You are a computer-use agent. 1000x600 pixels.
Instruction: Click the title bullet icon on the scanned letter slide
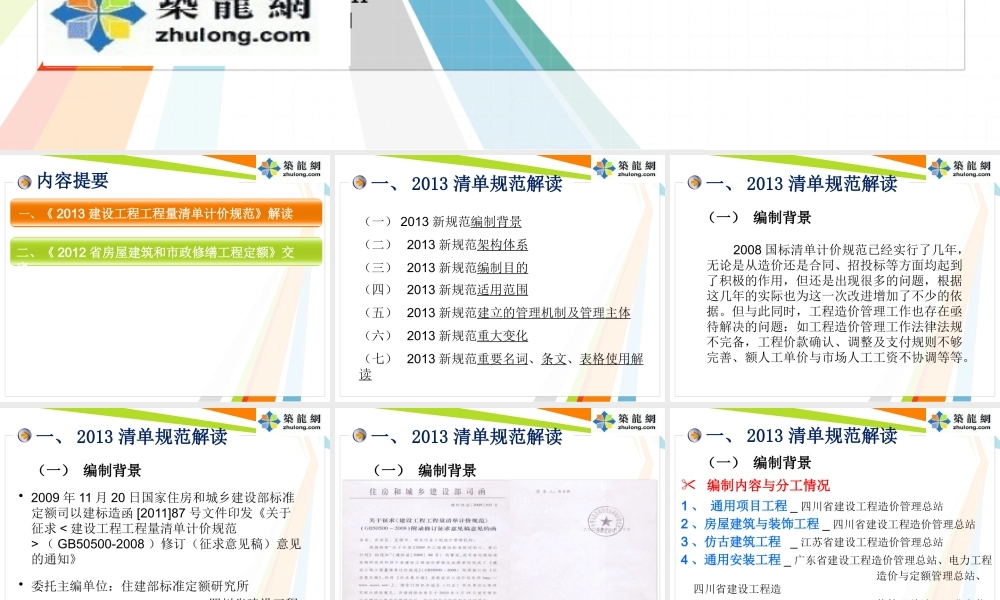[x=359, y=435]
